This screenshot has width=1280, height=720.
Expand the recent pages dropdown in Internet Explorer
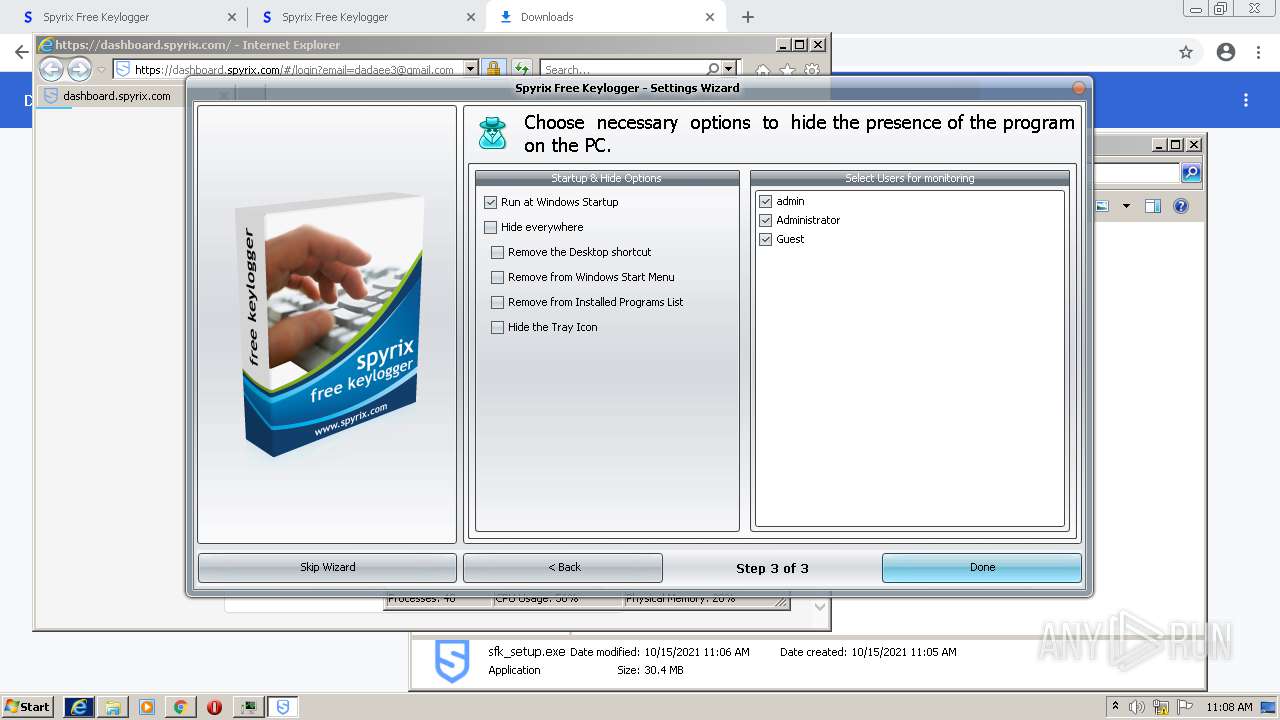point(101,70)
